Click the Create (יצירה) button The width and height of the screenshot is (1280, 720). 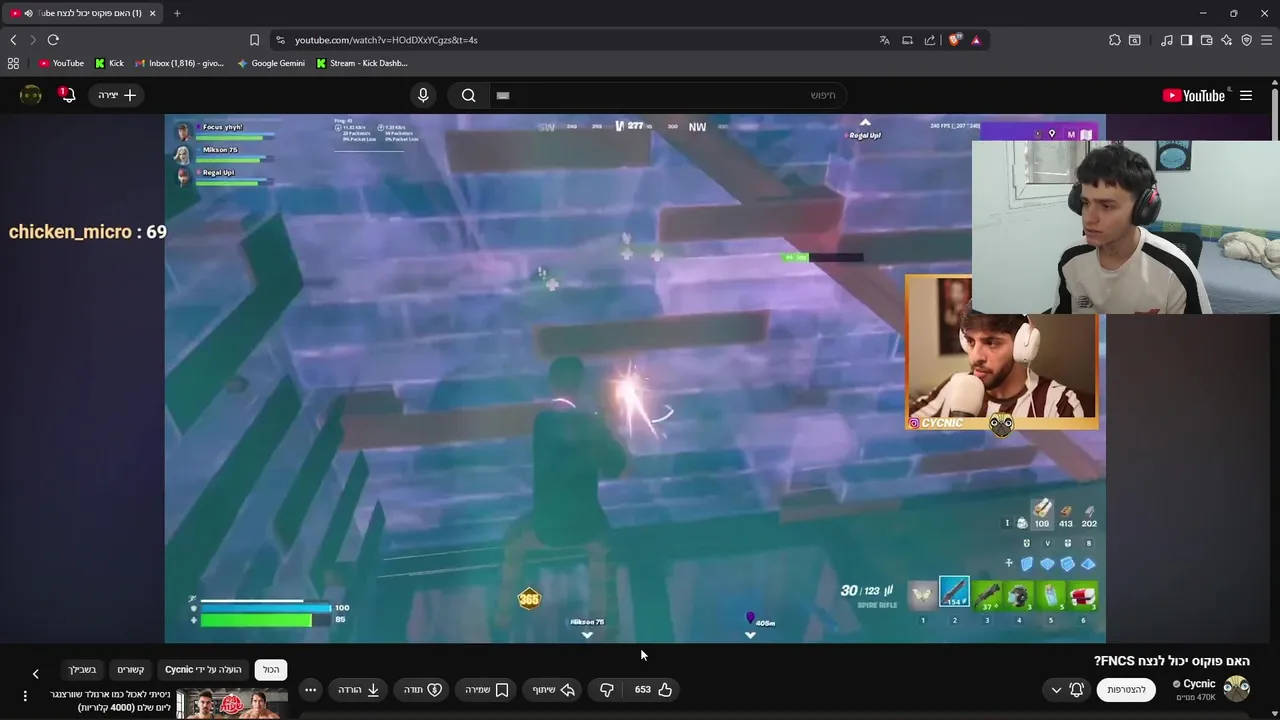(x=117, y=95)
